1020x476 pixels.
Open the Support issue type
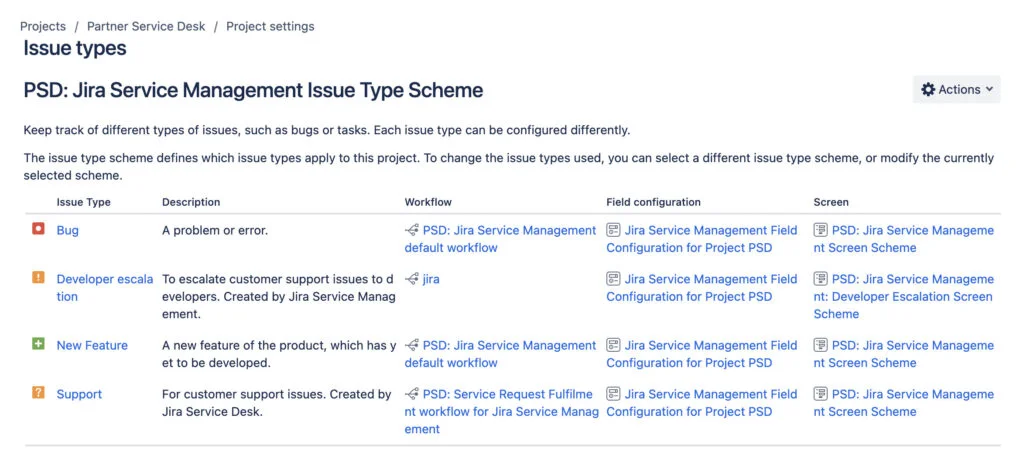pyautogui.click(x=79, y=394)
